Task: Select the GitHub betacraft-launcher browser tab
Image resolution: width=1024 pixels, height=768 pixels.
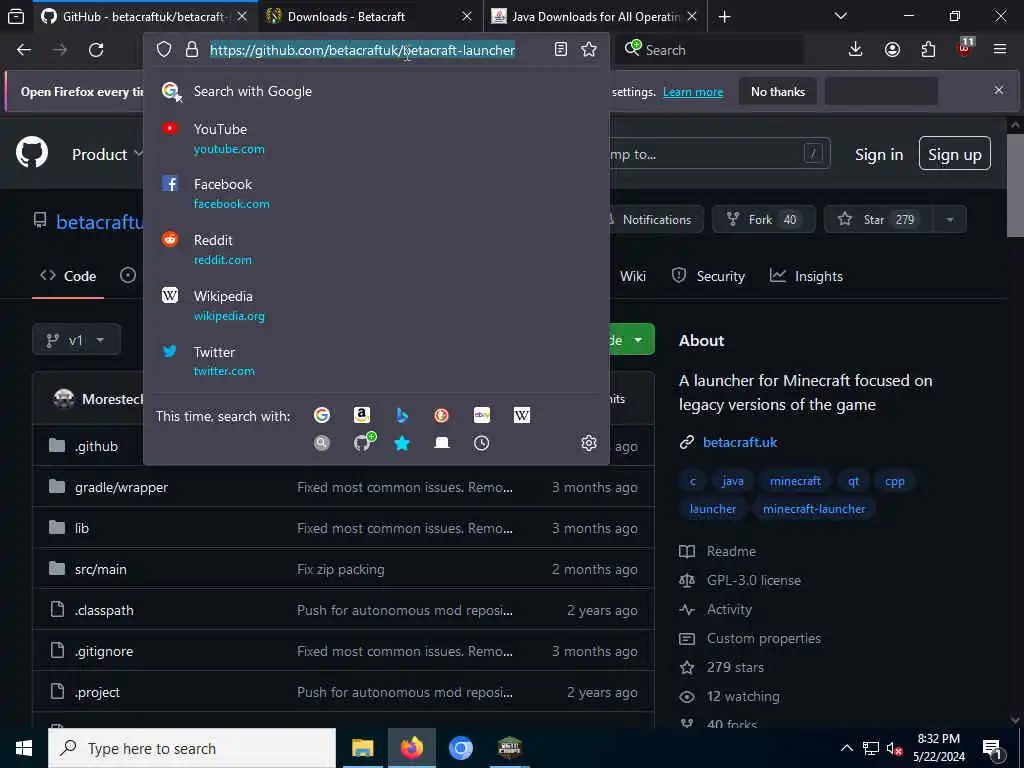Action: pyautogui.click(x=142, y=17)
